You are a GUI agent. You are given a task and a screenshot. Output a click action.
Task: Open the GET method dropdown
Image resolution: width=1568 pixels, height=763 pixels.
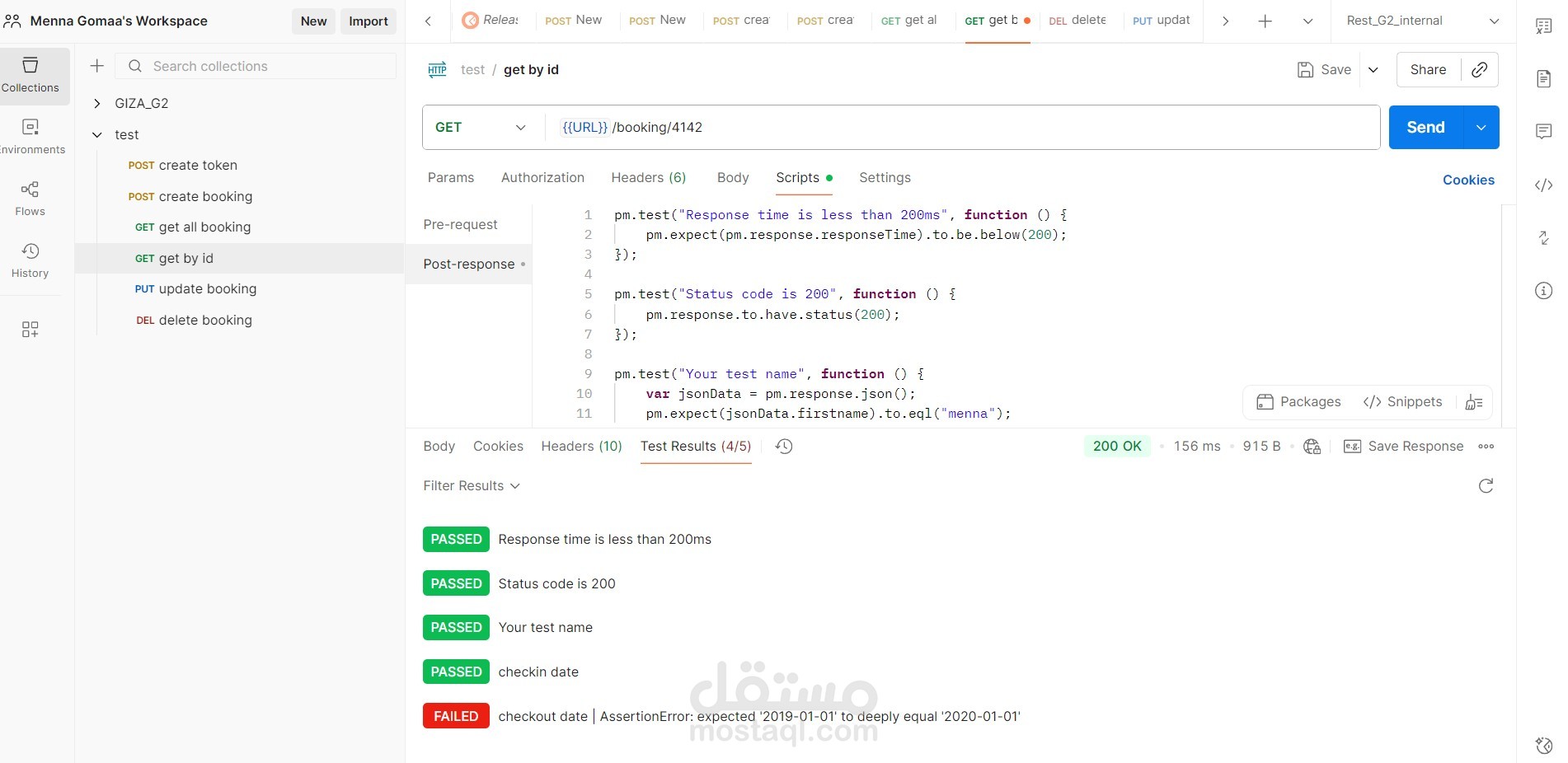coord(482,127)
